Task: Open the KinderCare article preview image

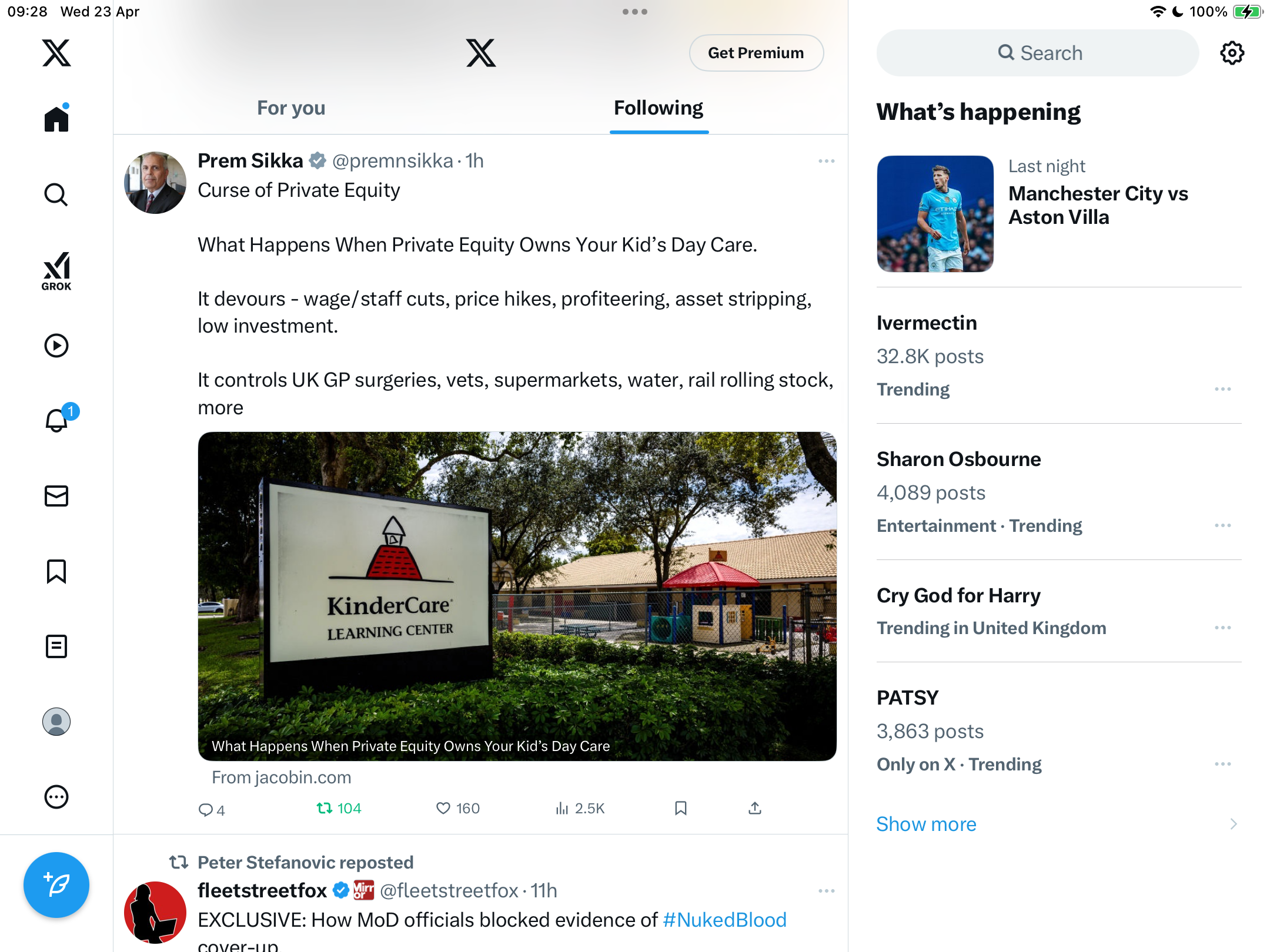Action: 517,596
